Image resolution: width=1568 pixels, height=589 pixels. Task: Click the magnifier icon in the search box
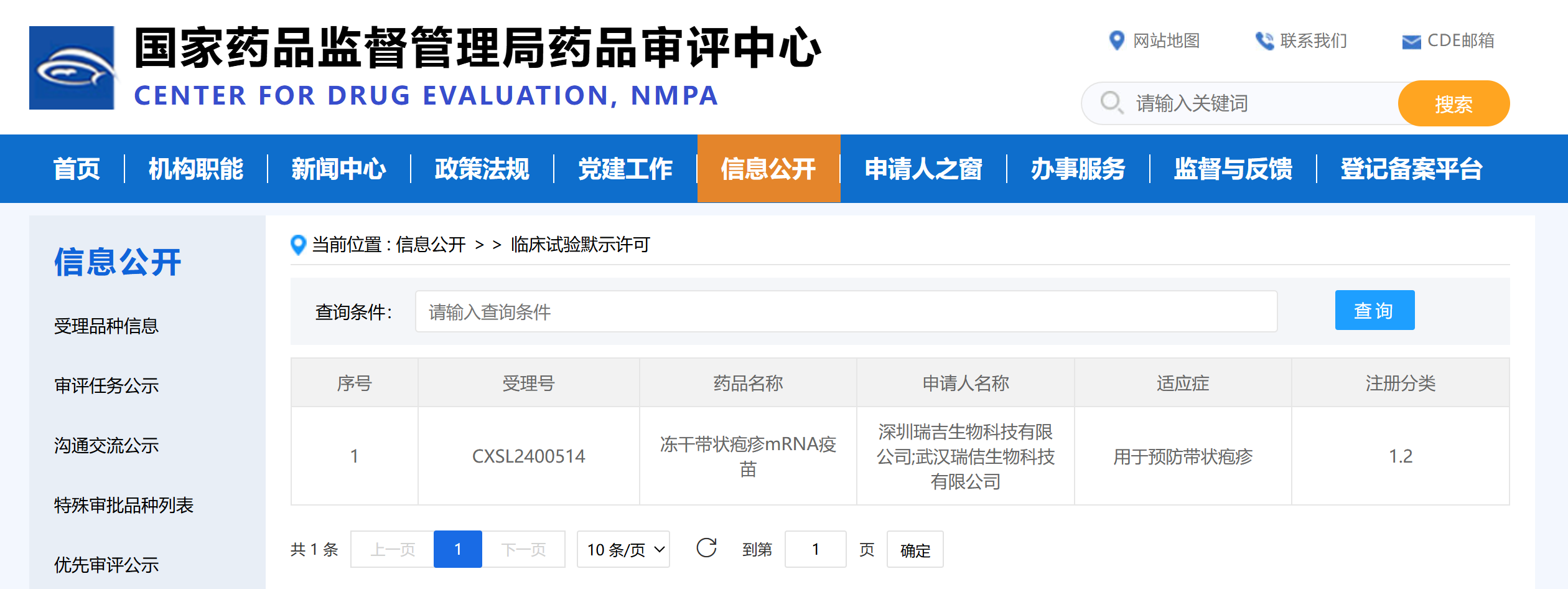1111,103
